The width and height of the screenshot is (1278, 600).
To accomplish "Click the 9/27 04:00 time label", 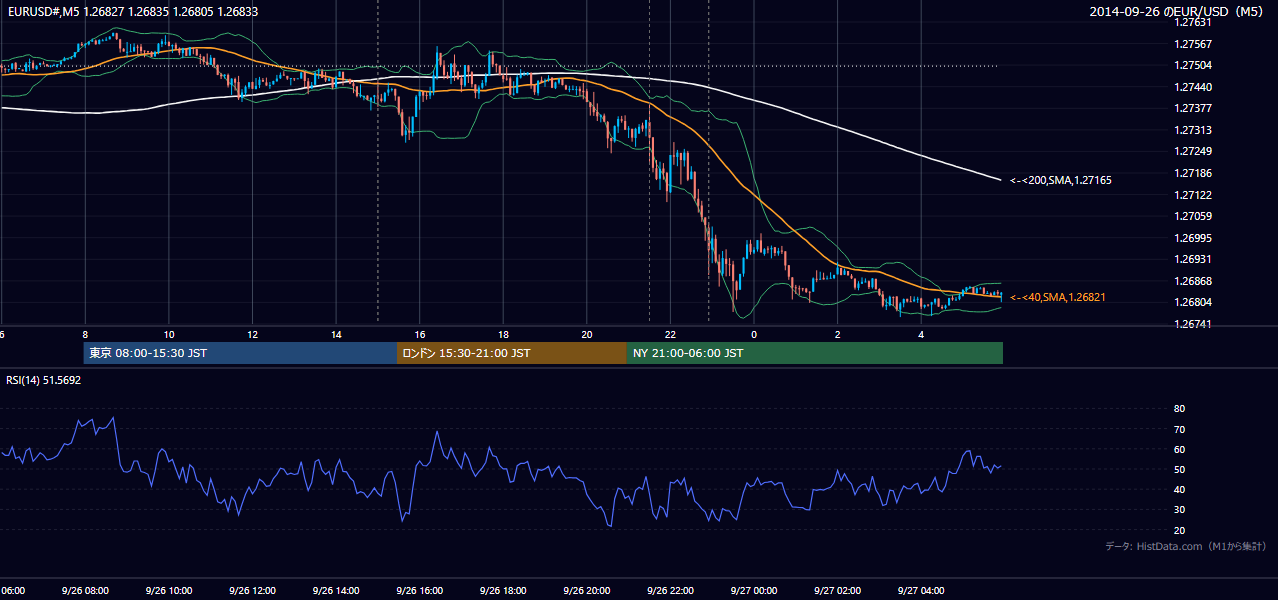I will 921,590.
